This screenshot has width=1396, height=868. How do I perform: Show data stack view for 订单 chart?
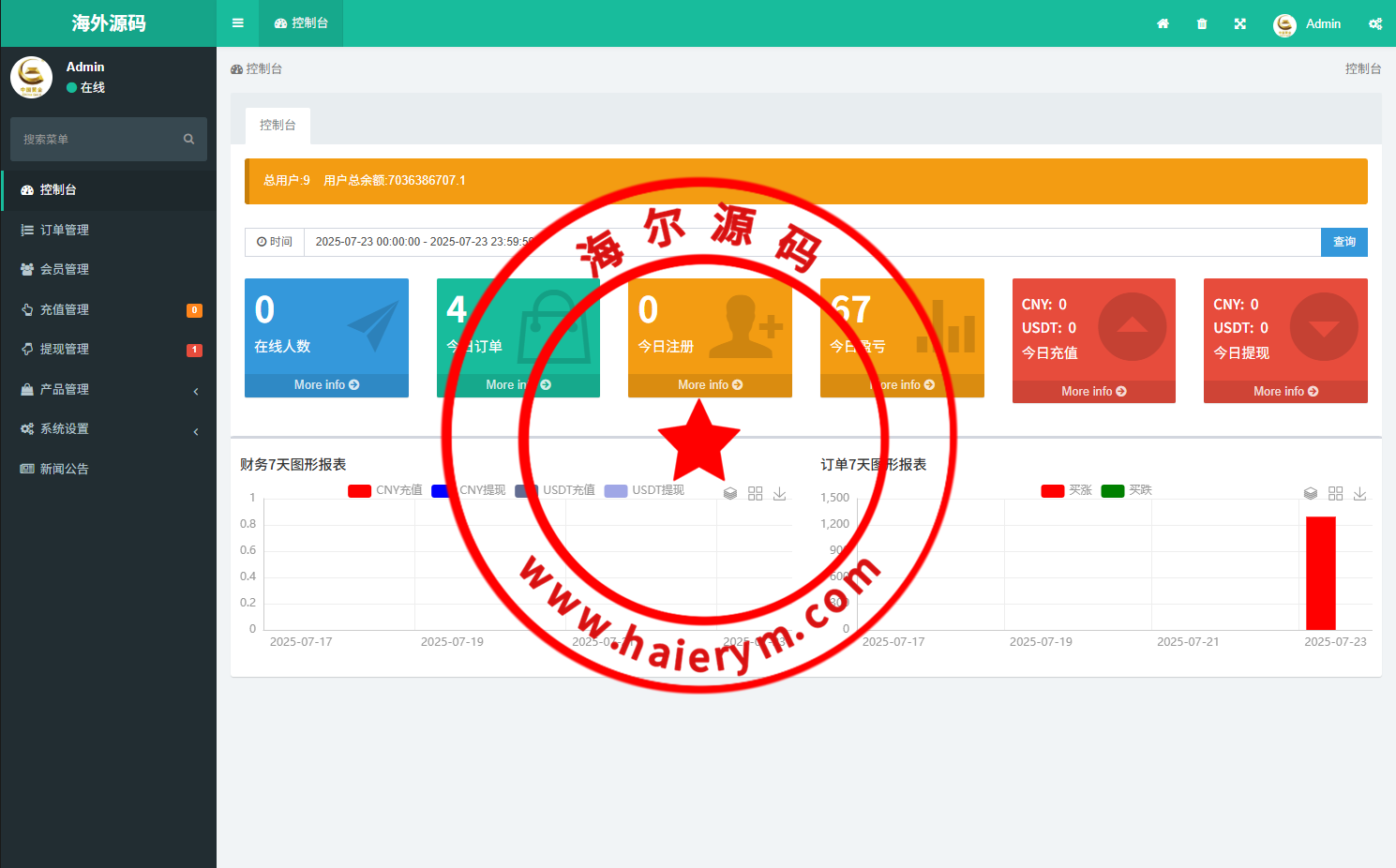[x=1311, y=493]
